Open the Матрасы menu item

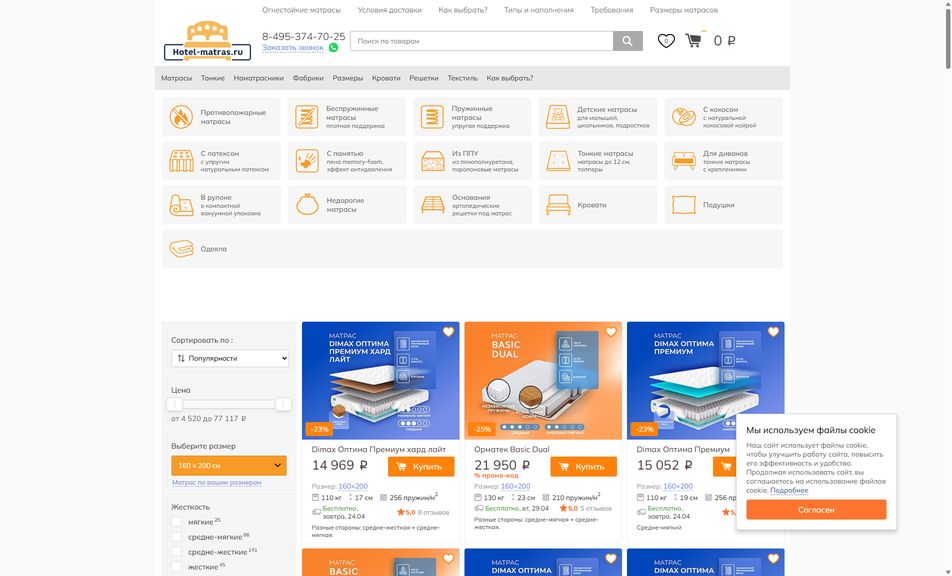(176, 78)
